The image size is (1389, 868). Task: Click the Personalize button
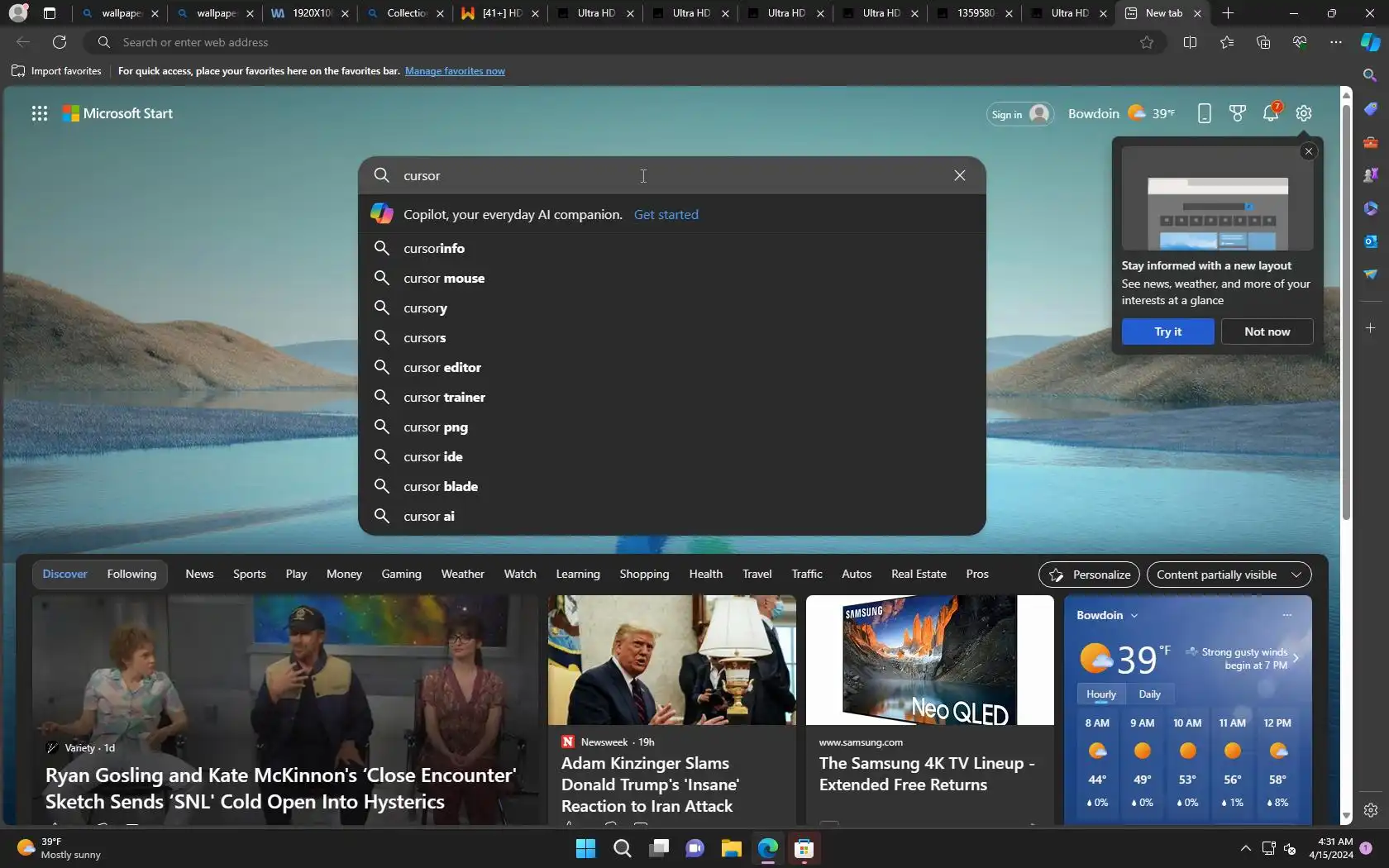pyautogui.click(x=1089, y=575)
